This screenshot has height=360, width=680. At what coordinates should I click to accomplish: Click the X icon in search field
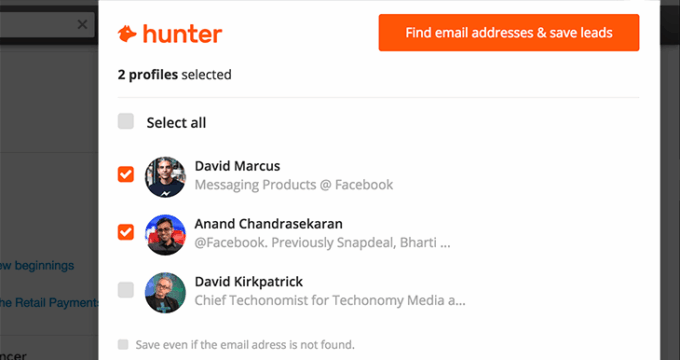click(x=82, y=25)
